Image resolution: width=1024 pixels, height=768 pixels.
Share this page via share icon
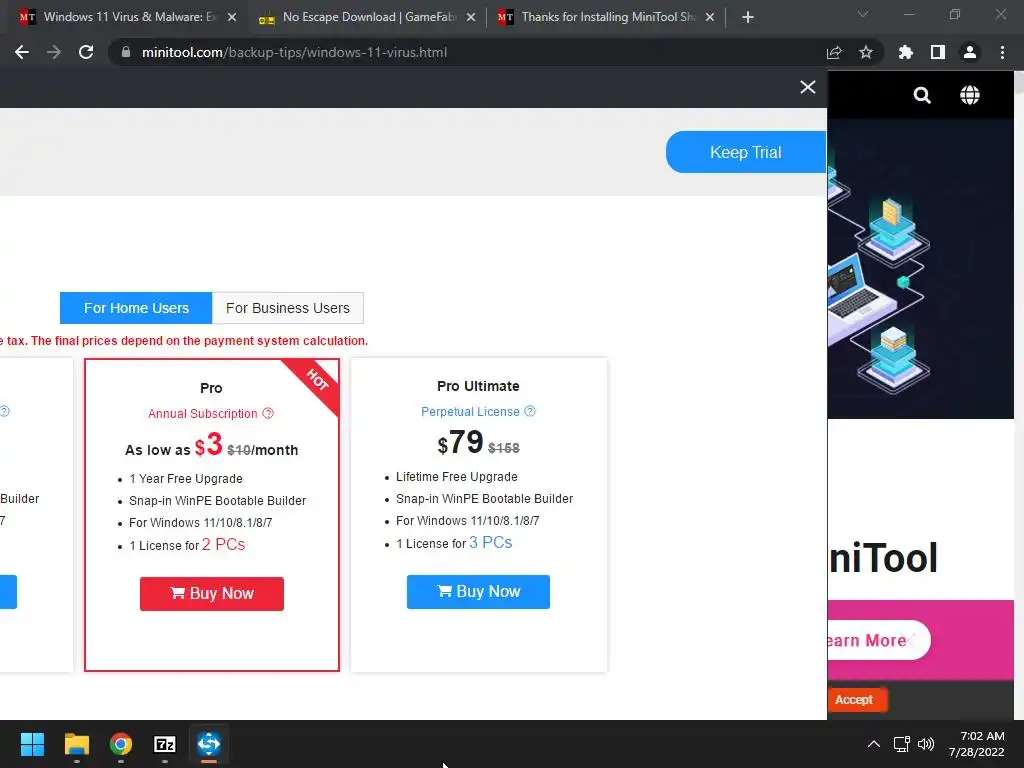tap(834, 52)
